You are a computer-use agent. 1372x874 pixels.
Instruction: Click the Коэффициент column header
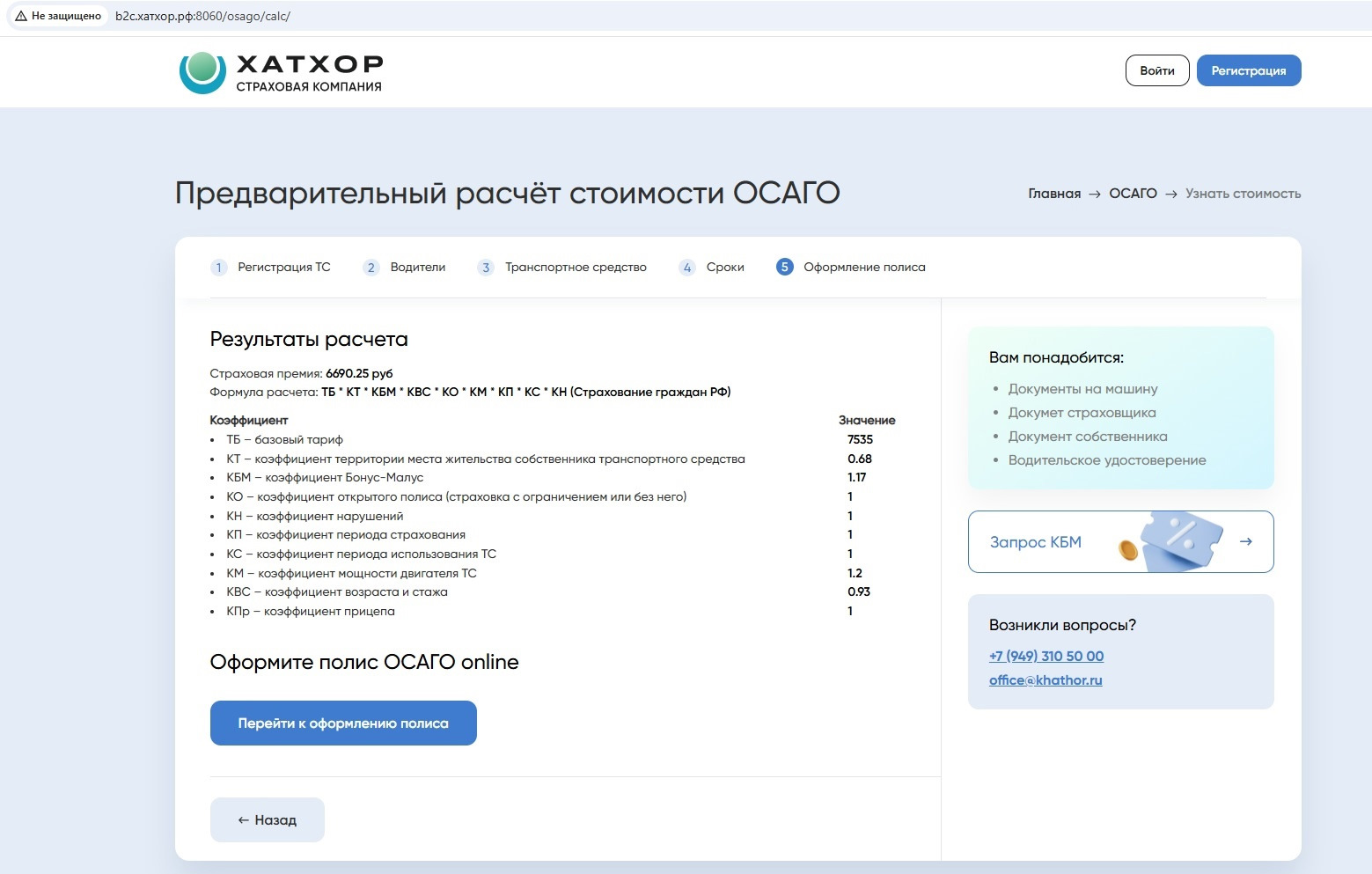pos(249,421)
